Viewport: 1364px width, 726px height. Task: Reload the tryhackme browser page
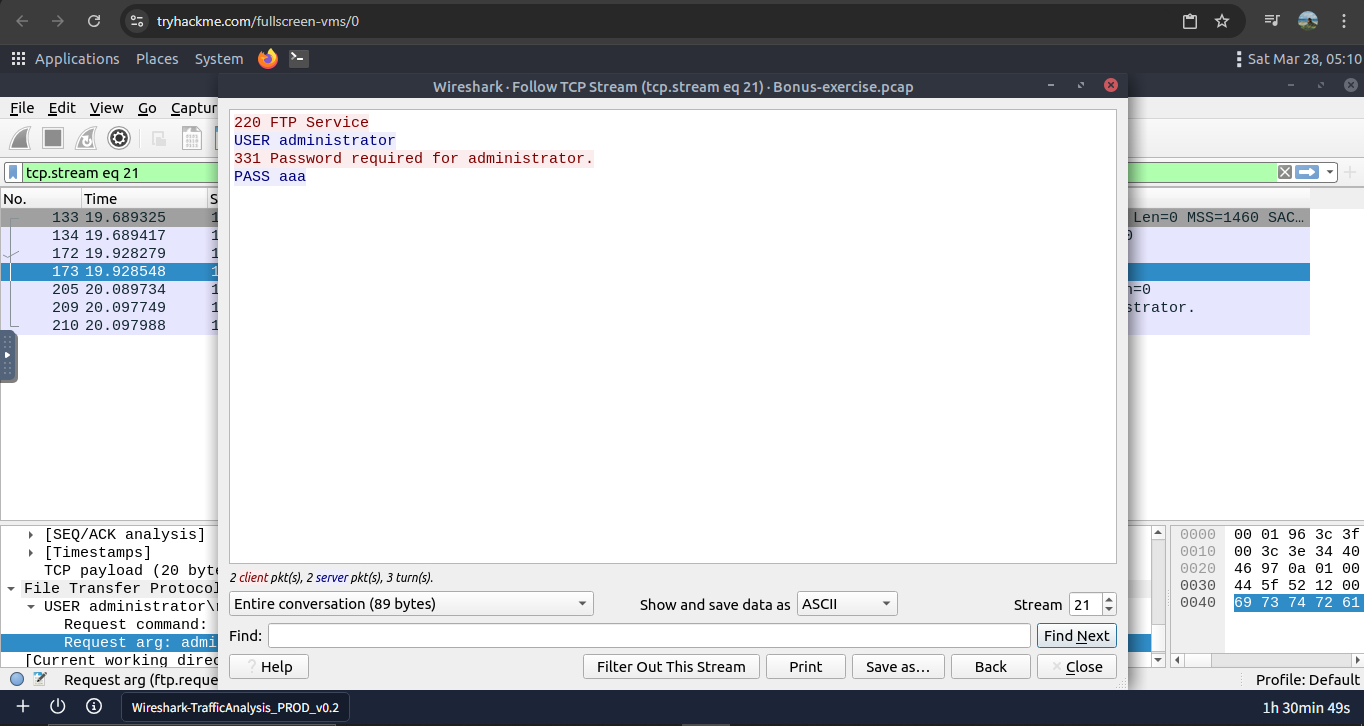pyautogui.click(x=94, y=21)
